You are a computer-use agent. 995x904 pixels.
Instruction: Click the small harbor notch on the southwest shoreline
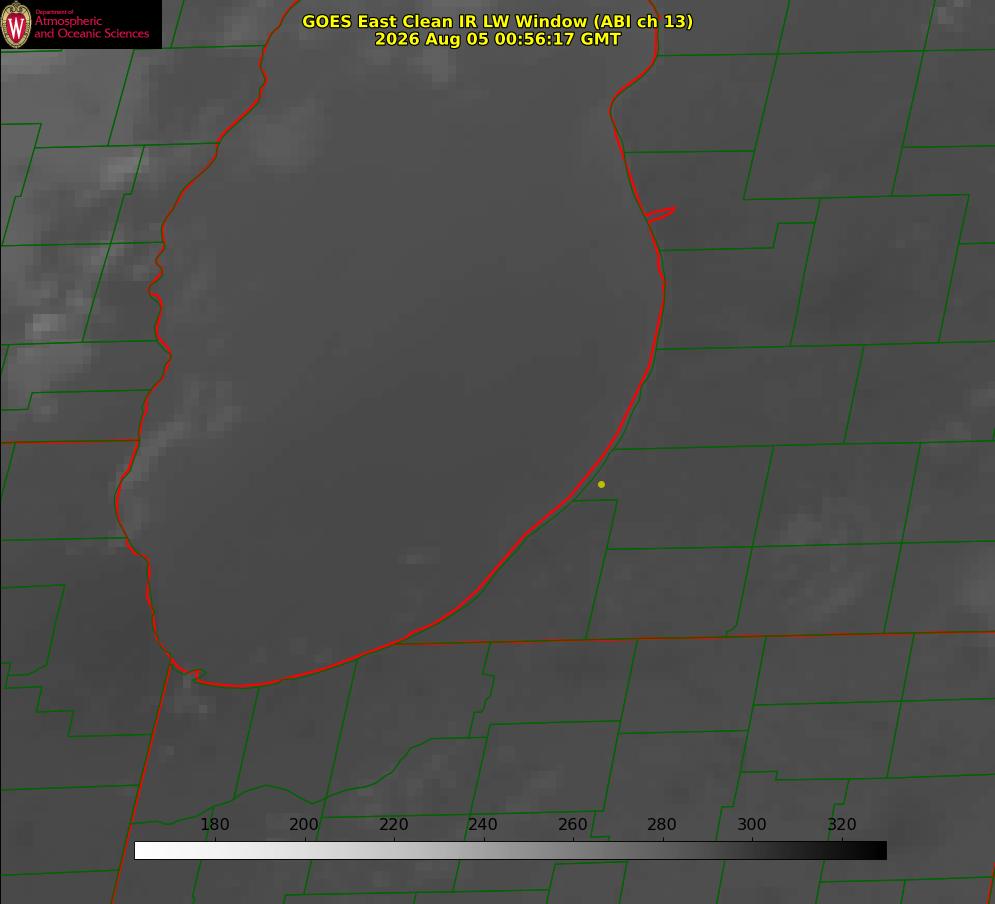tap(188, 673)
